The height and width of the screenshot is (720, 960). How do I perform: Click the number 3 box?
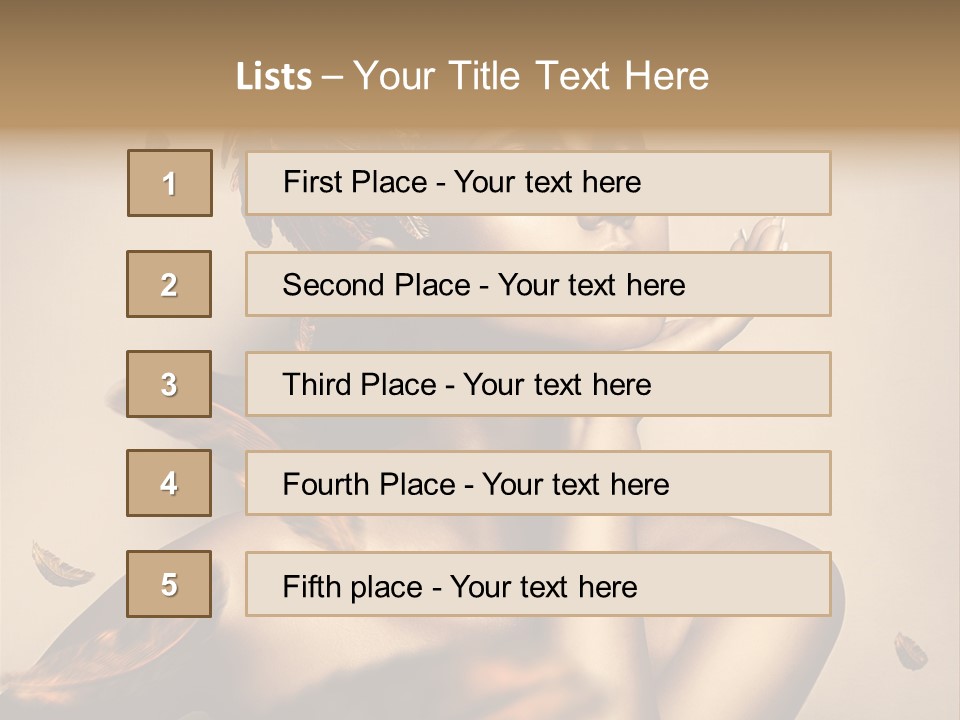click(x=169, y=384)
